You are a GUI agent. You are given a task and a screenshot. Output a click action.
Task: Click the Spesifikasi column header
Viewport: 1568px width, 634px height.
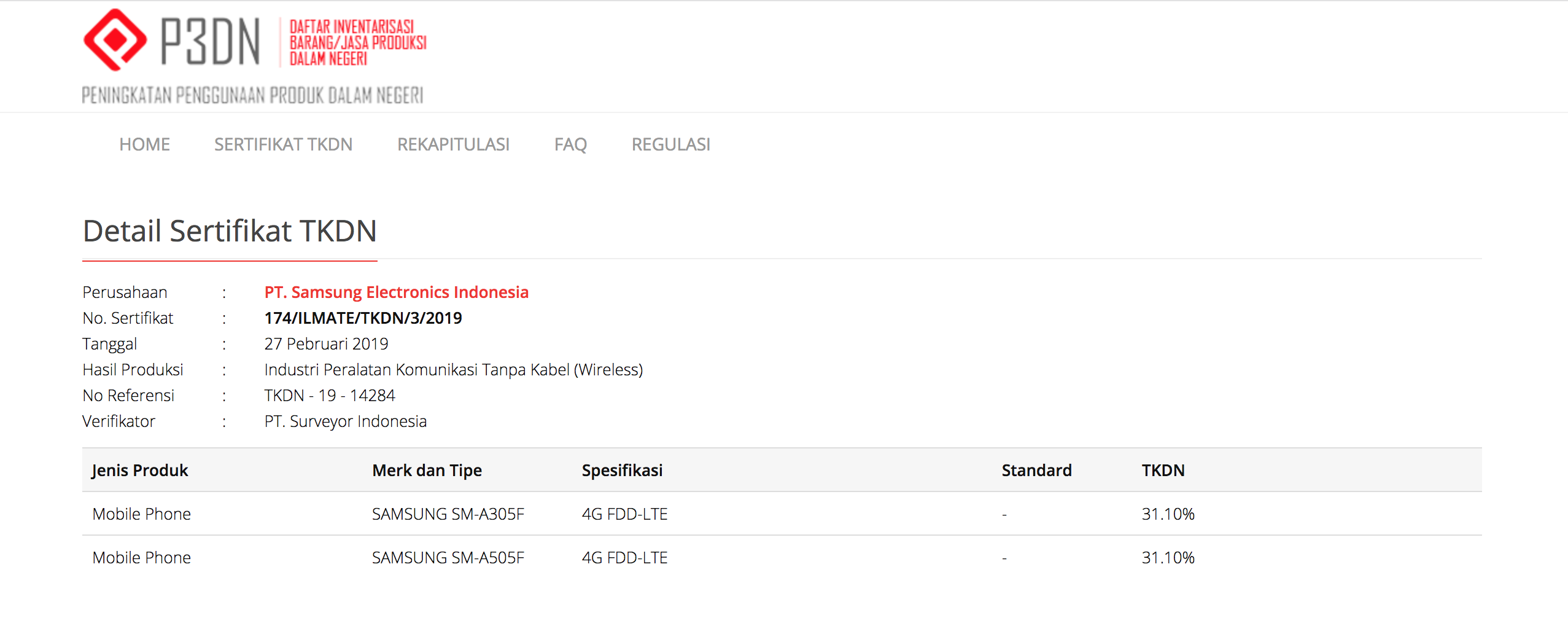(622, 471)
